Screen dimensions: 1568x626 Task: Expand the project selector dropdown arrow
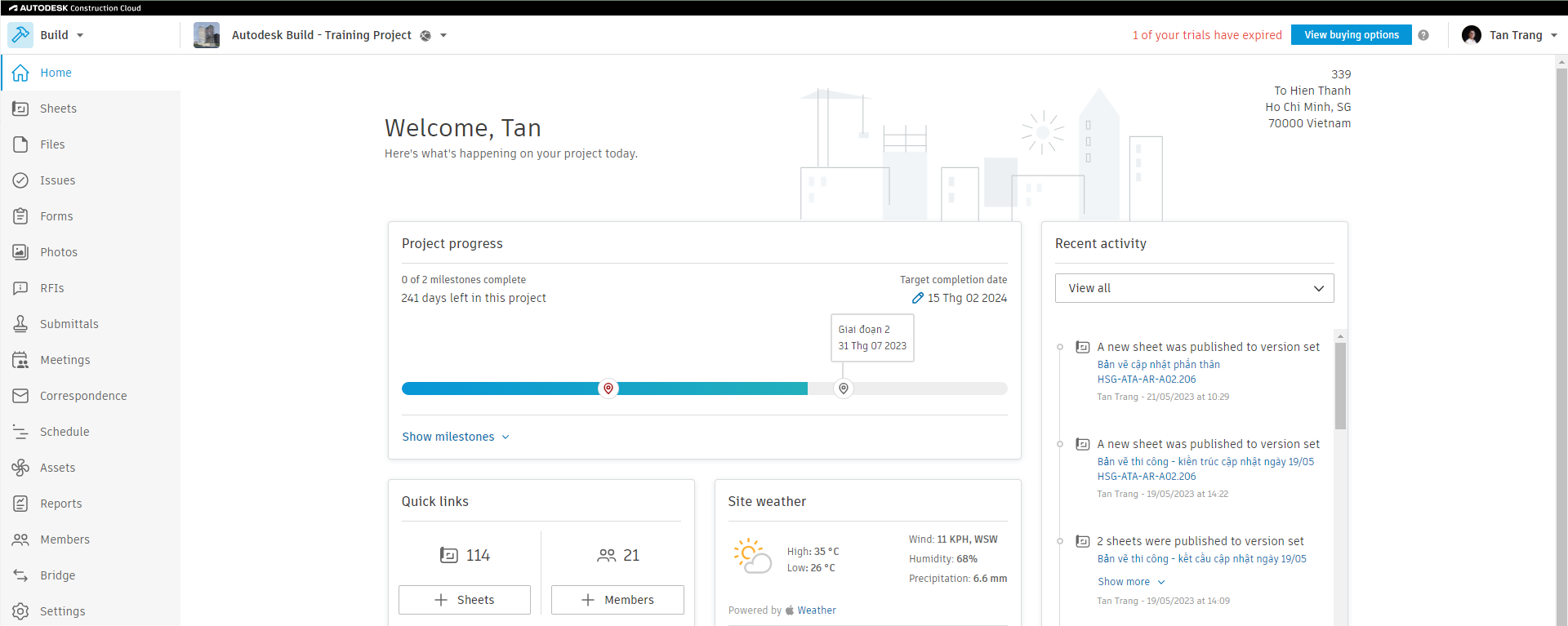point(443,35)
